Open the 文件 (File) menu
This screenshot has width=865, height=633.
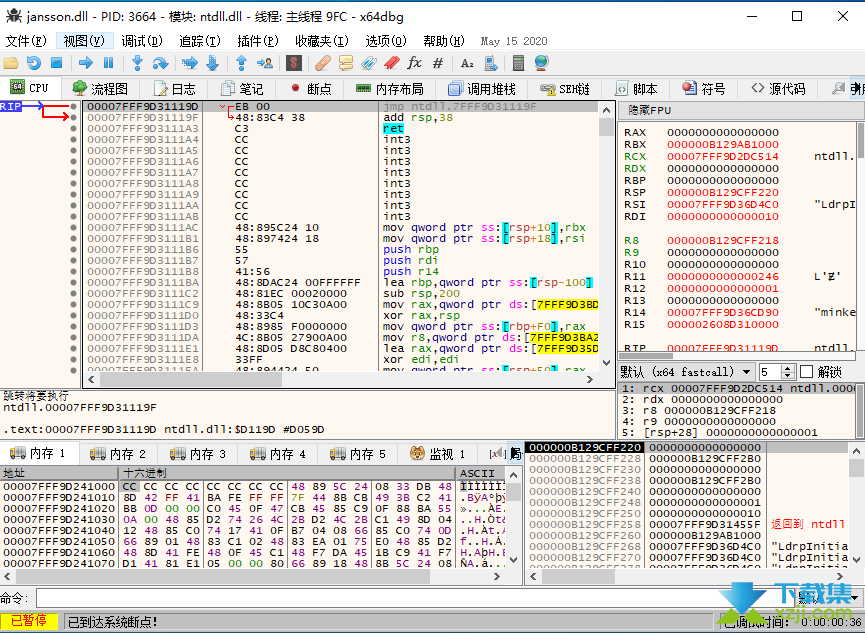click(26, 41)
